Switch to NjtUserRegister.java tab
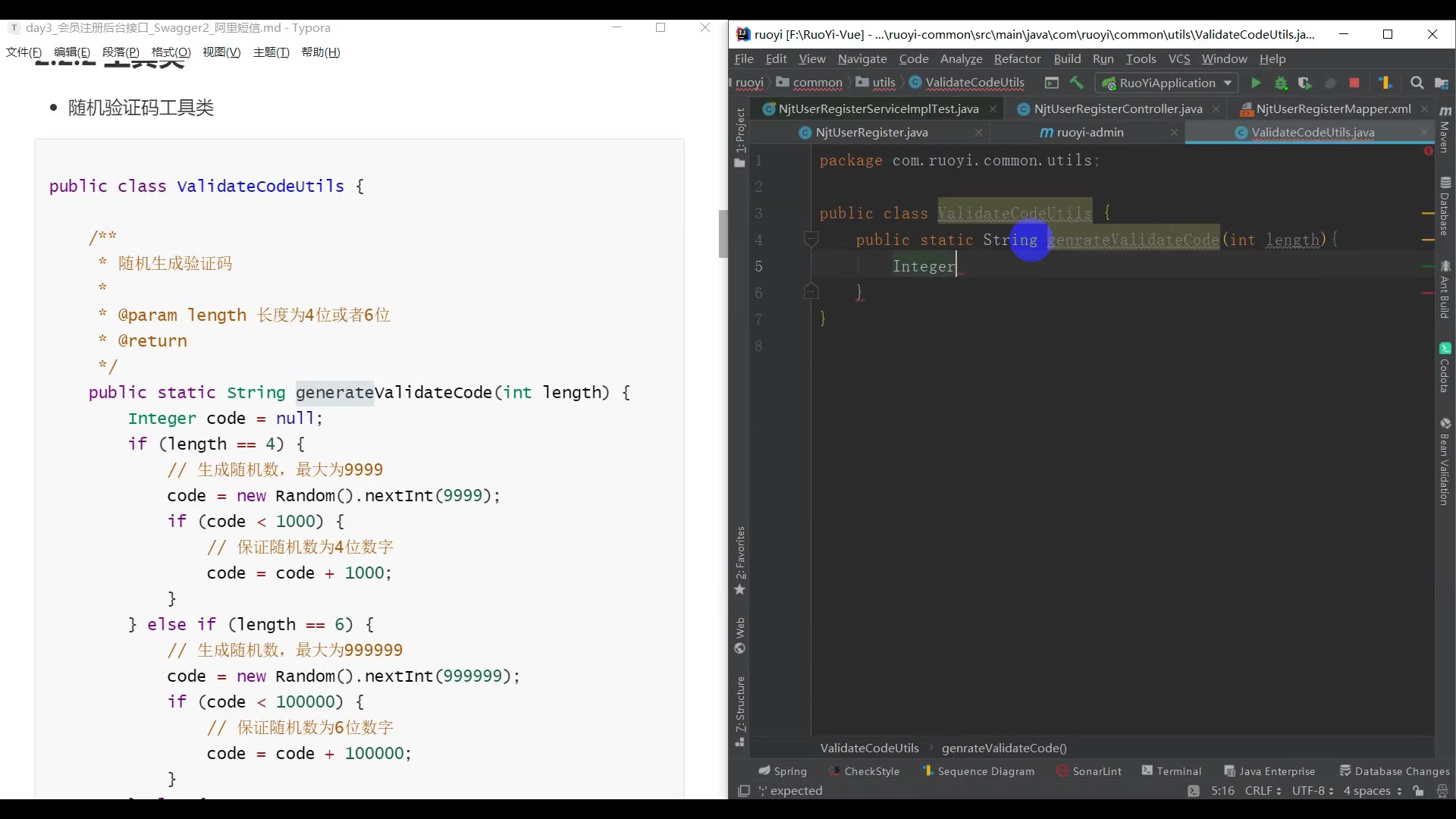Screen dimensions: 1456x819 pos(871,133)
